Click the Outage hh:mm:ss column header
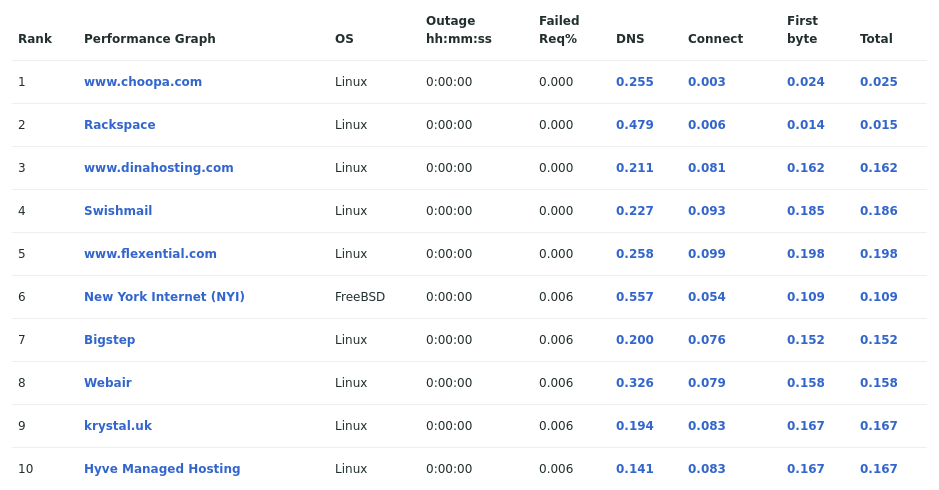The height and width of the screenshot is (490, 939). tap(459, 30)
